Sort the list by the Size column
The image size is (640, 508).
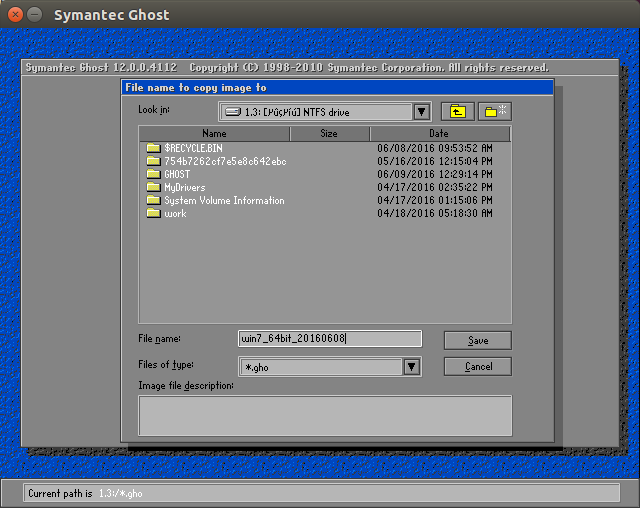pyautogui.click(x=329, y=134)
